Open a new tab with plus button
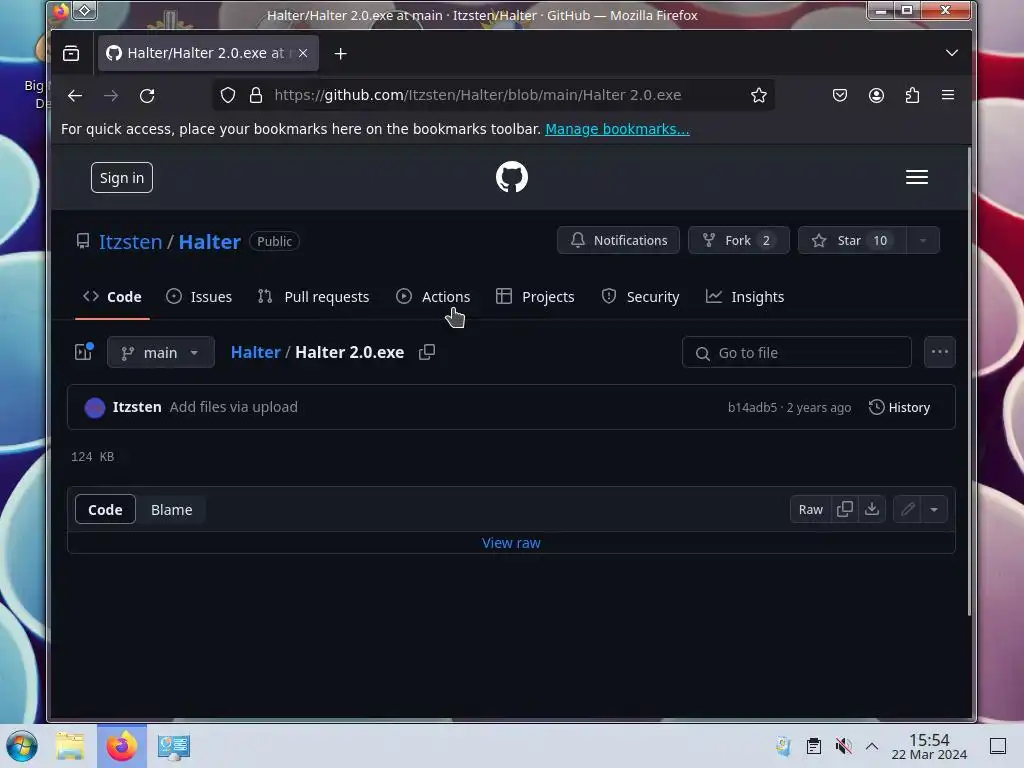1024x768 pixels. tap(340, 54)
